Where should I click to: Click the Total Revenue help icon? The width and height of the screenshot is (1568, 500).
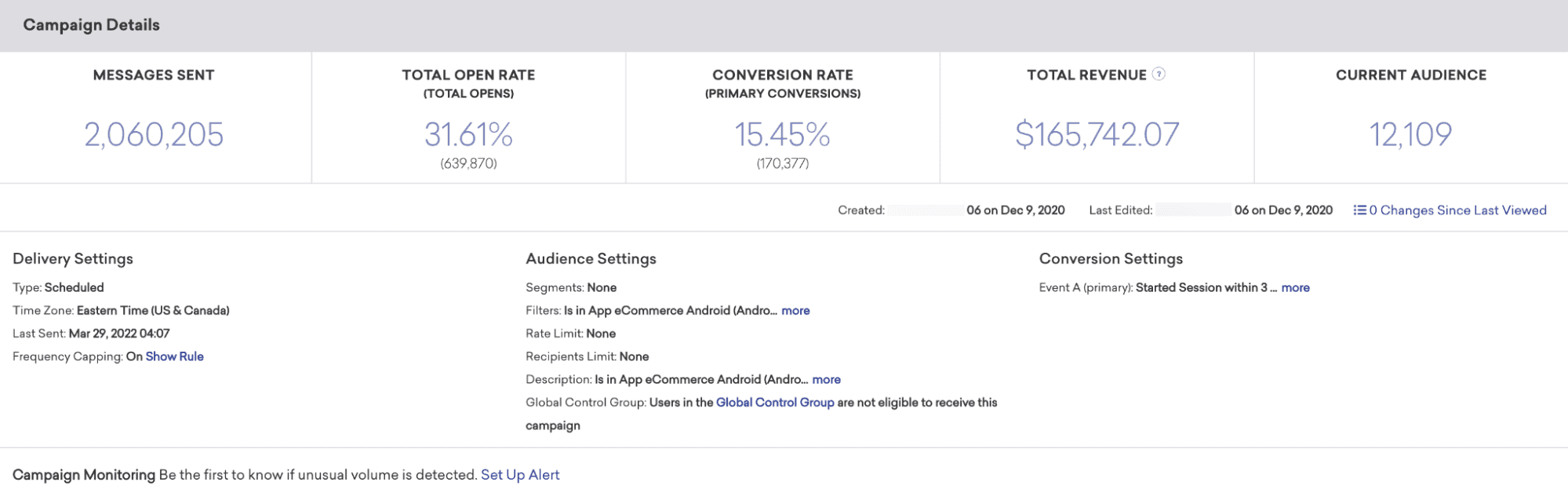click(1159, 75)
